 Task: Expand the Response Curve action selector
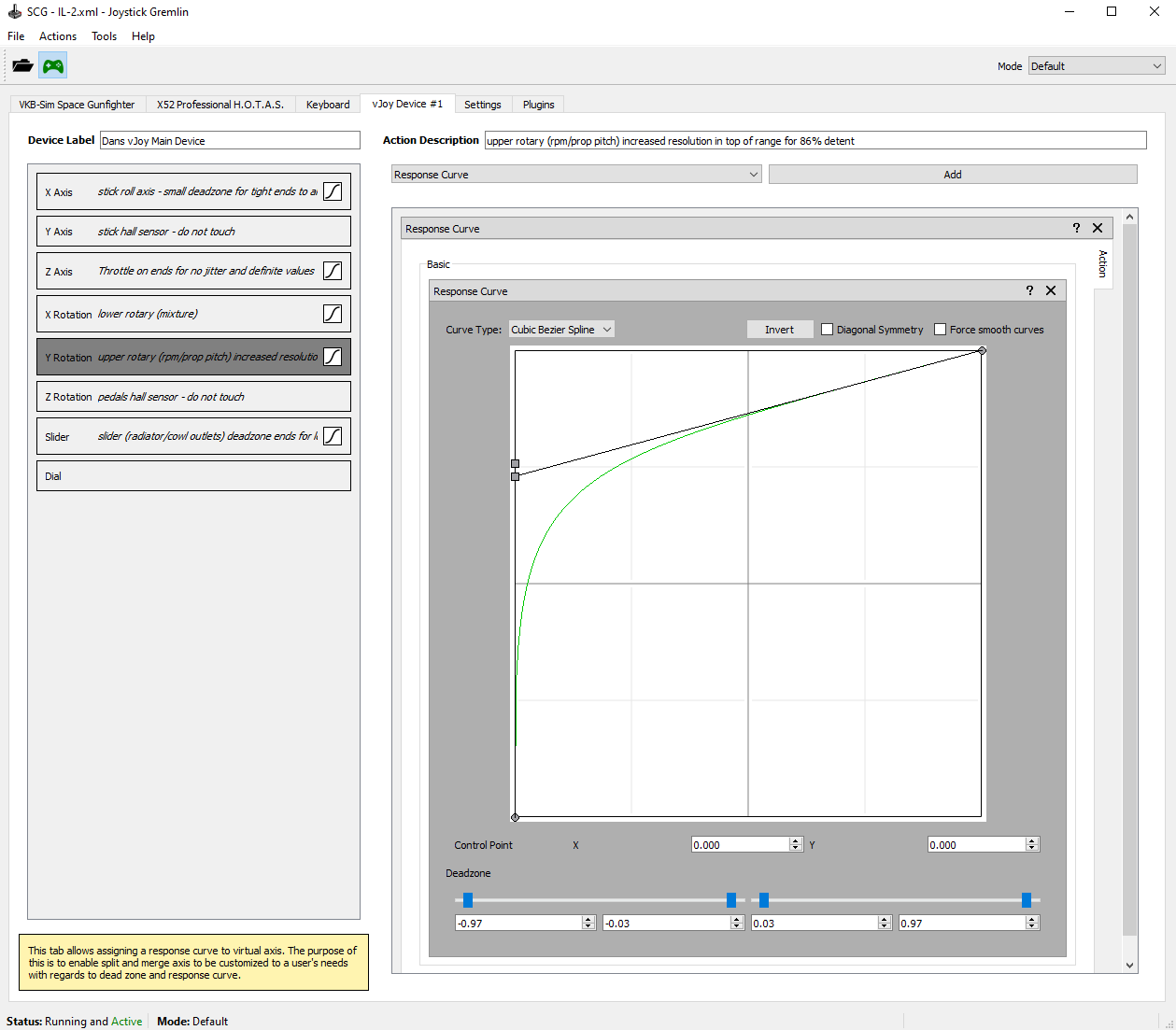tap(575, 175)
